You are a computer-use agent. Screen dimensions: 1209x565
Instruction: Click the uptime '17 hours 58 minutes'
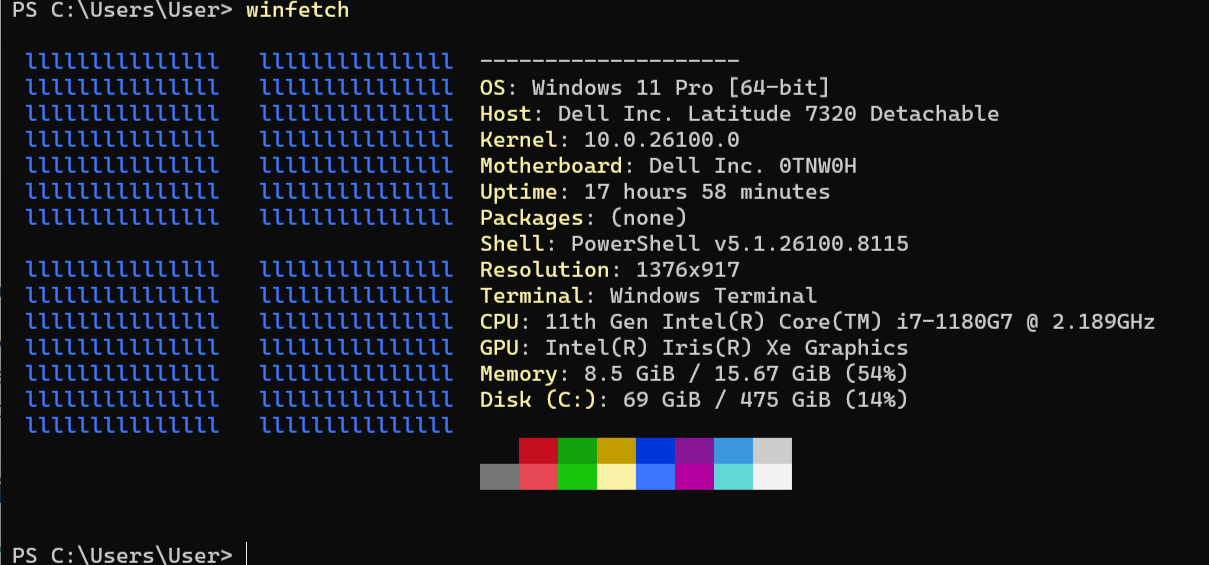707,192
